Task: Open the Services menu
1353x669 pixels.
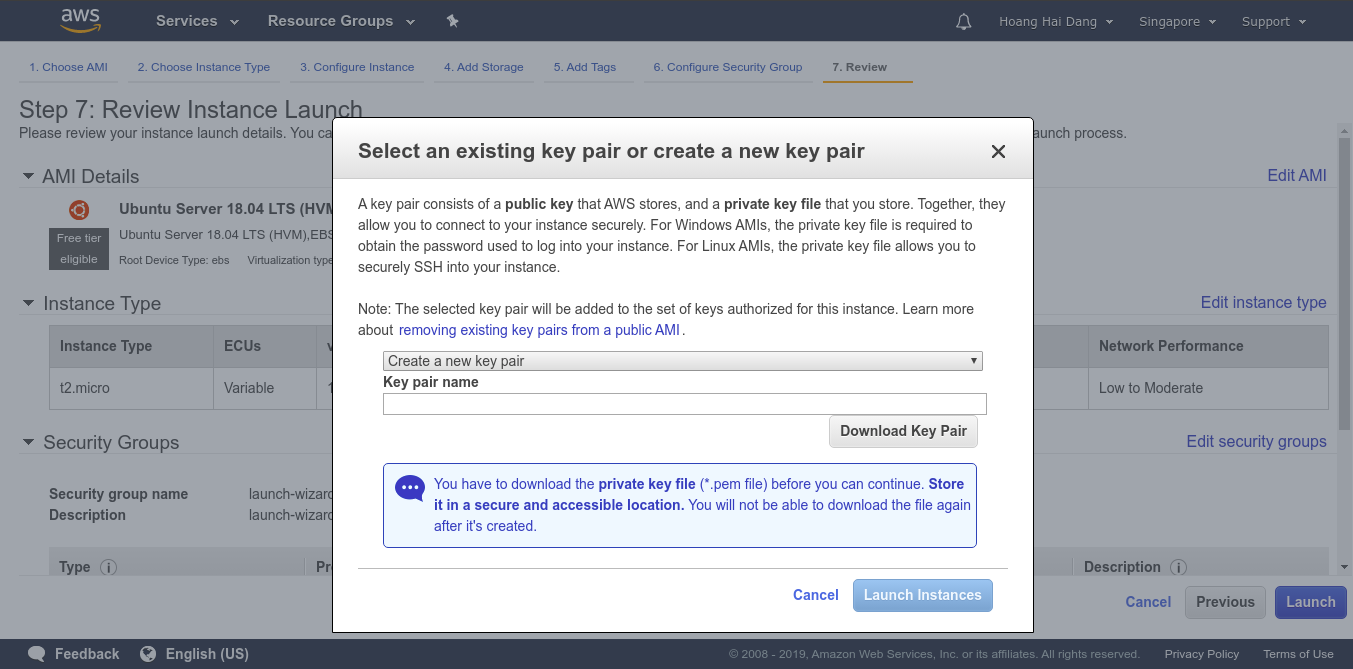Action: click(x=197, y=21)
